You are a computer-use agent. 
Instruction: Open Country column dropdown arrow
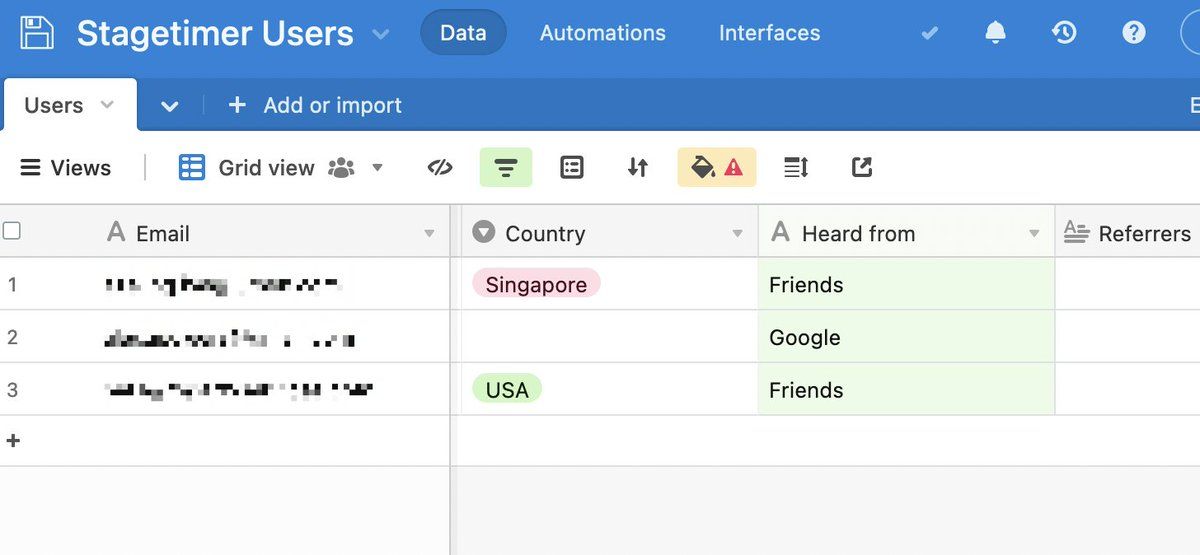737,234
